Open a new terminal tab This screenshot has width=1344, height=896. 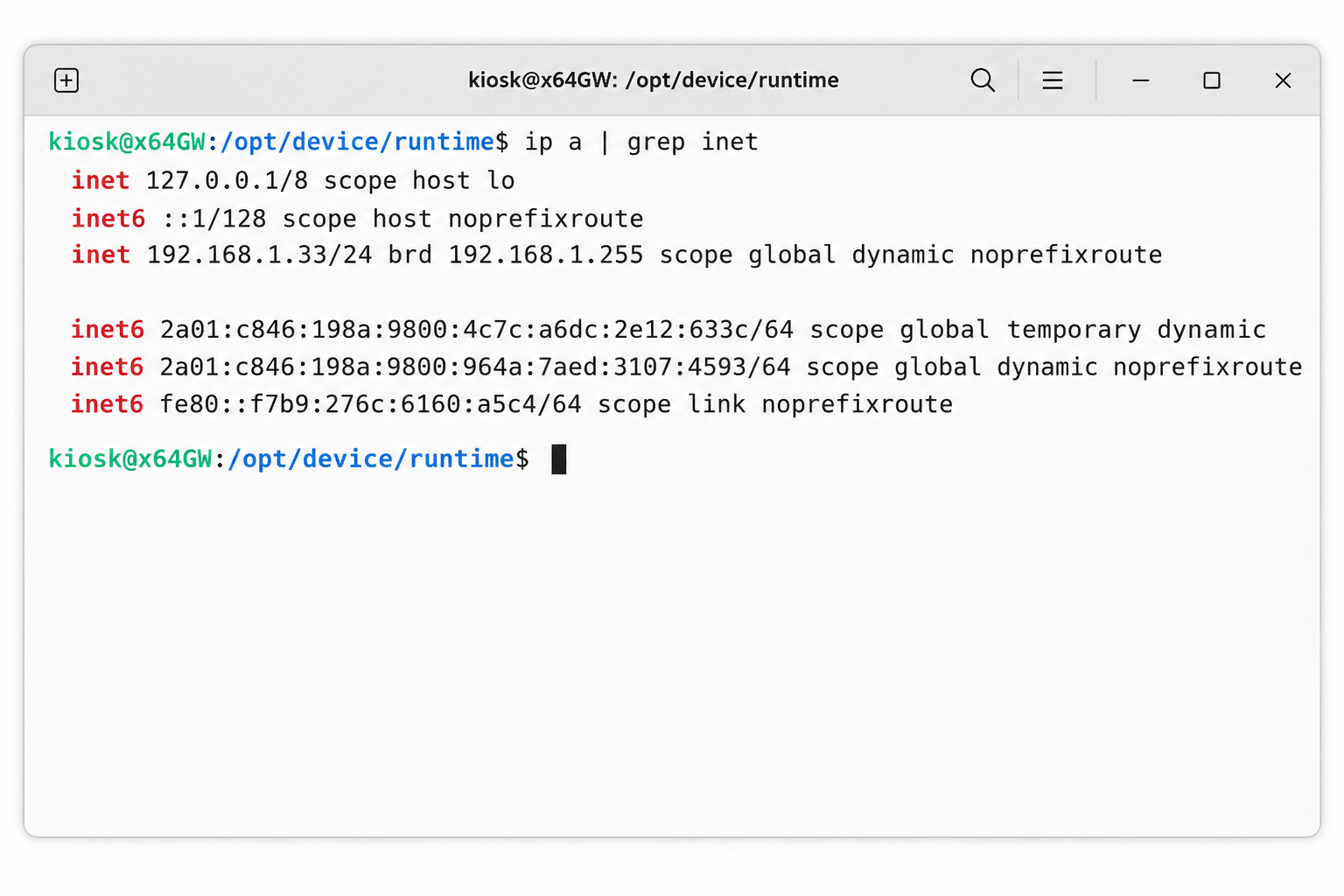66,80
